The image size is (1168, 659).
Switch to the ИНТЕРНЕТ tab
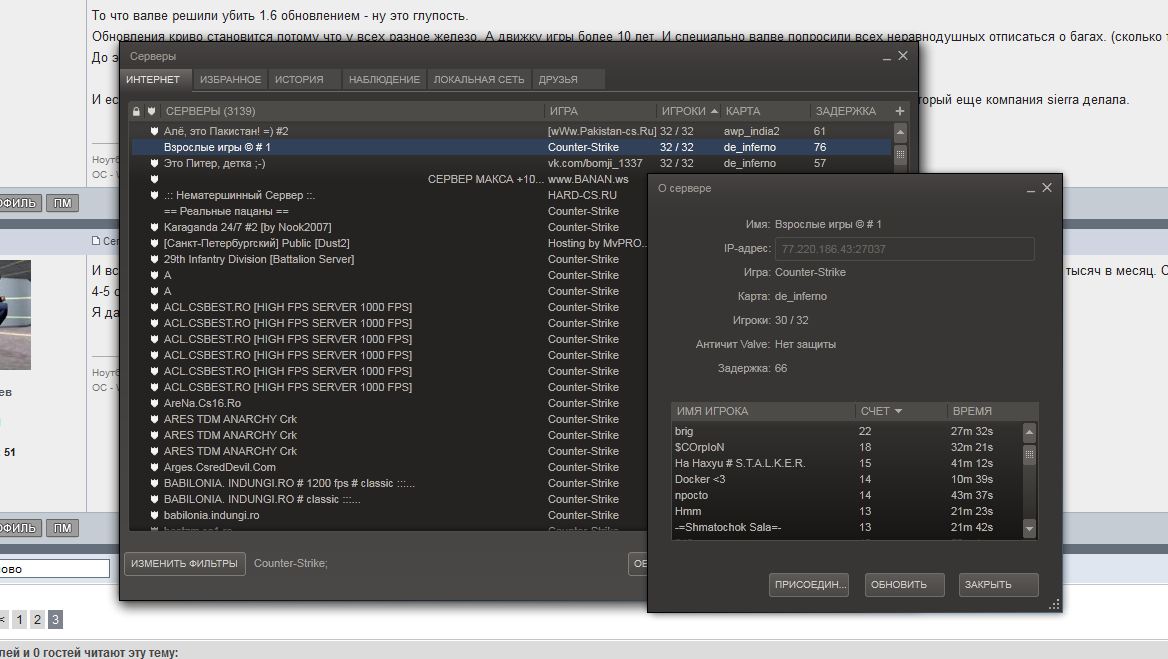pos(154,80)
